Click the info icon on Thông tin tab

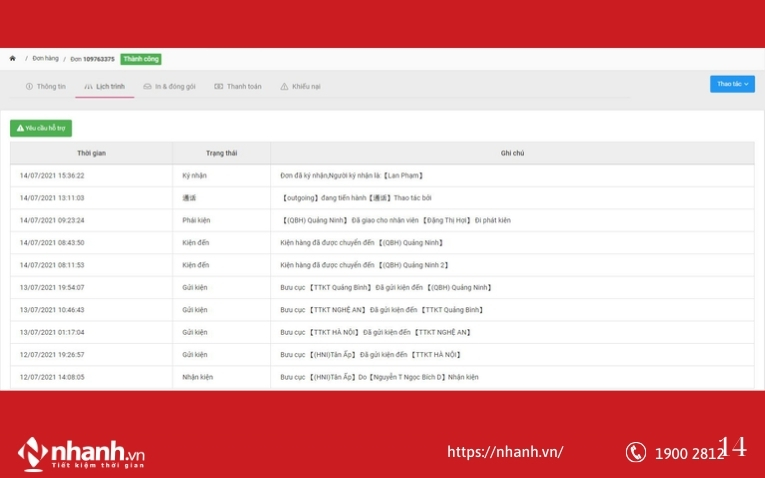click(29, 87)
